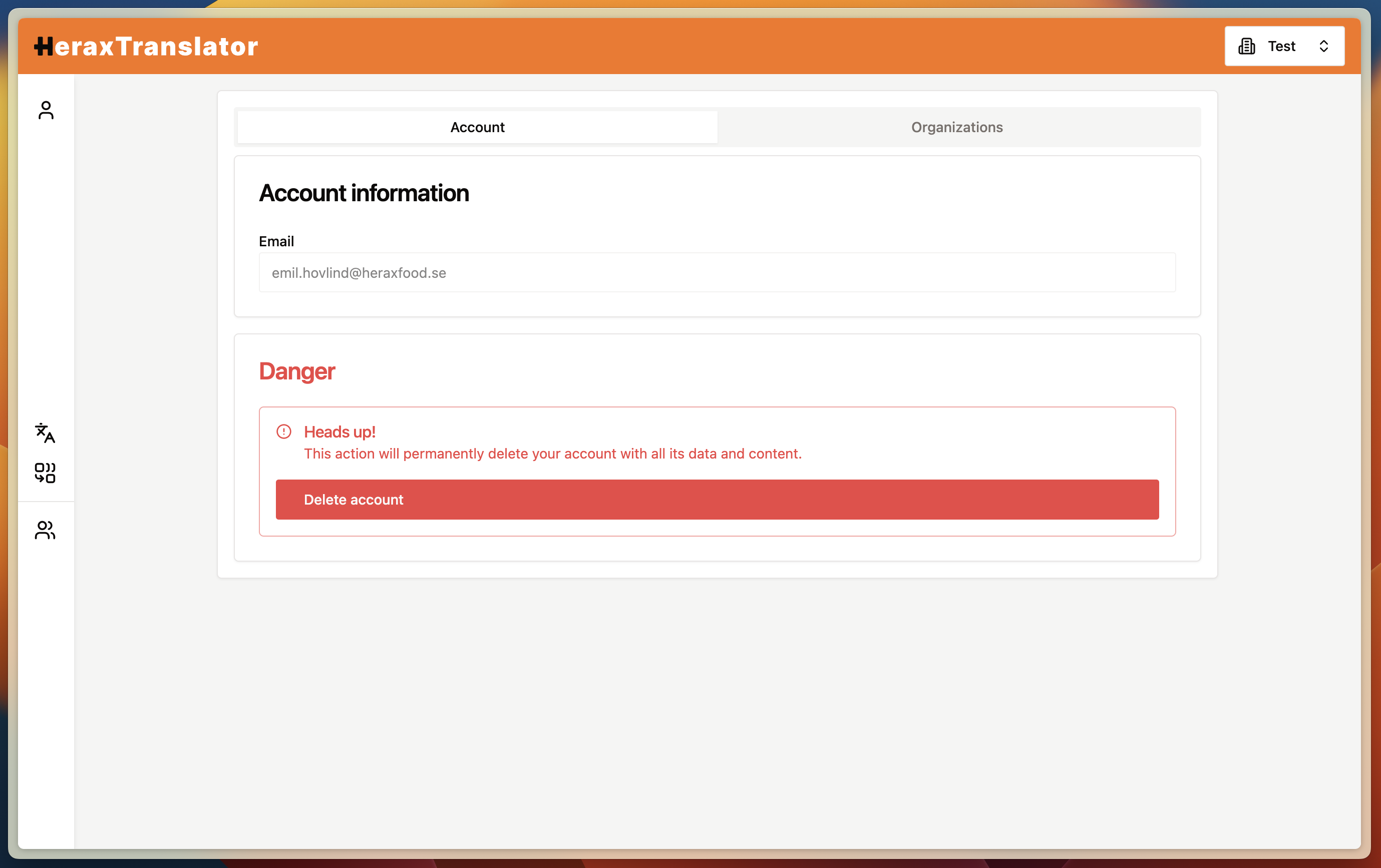Switch to the Organizations tab

pyautogui.click(x=957, y=127)
